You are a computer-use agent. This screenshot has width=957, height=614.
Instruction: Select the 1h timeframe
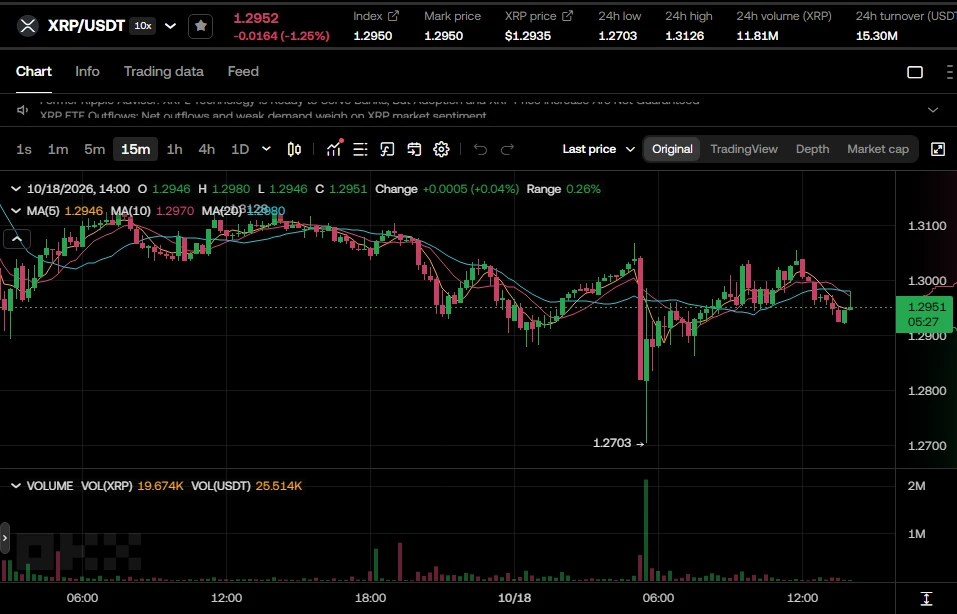175,149
